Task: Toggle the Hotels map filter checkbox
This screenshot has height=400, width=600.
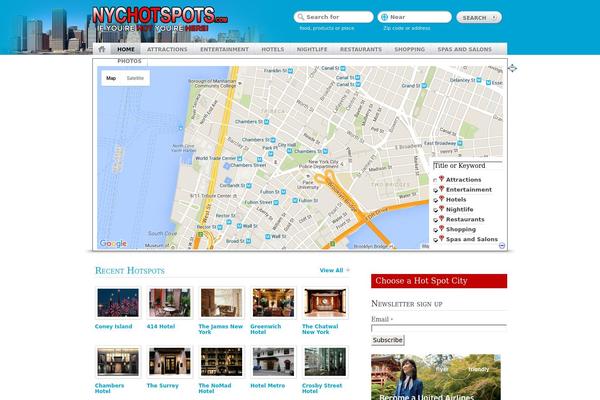Action: pyautogui.click(x=435, y=200)
